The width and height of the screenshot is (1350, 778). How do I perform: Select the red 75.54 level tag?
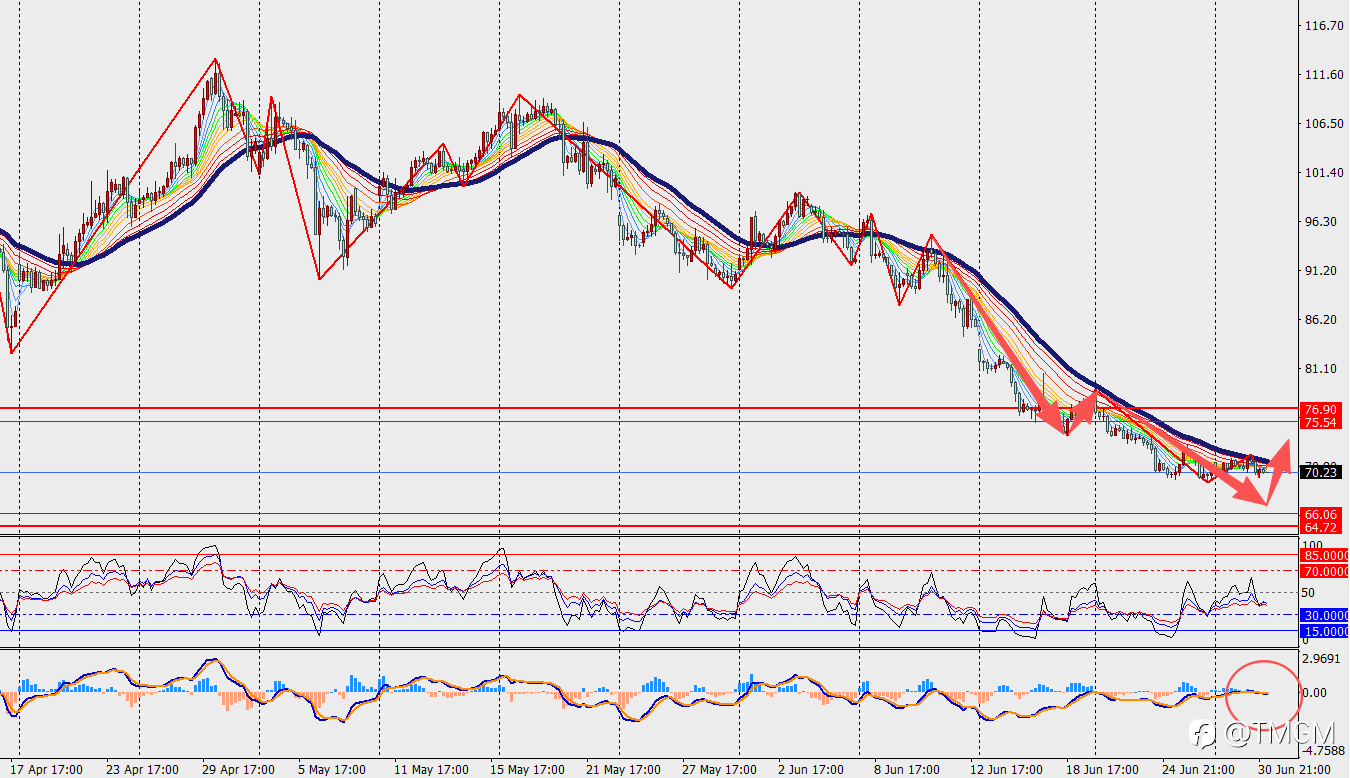(1320, 423)
